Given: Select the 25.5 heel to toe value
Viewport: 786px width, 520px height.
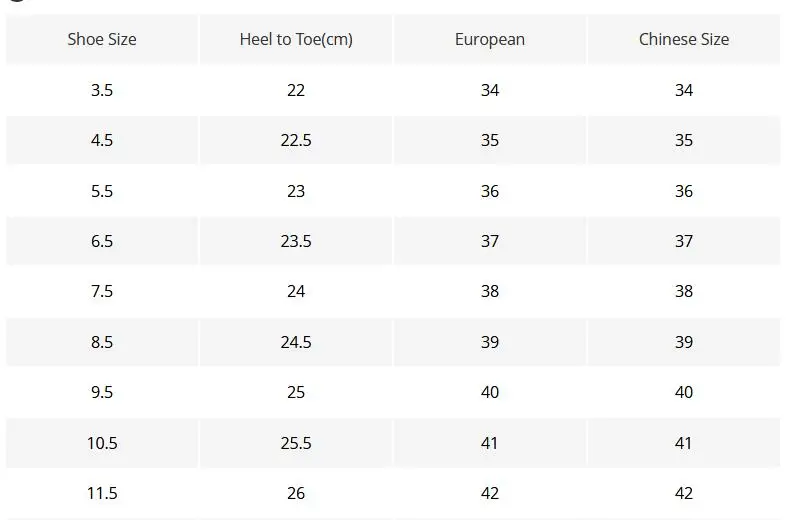Looking at the screenshot, I should 296,443.
